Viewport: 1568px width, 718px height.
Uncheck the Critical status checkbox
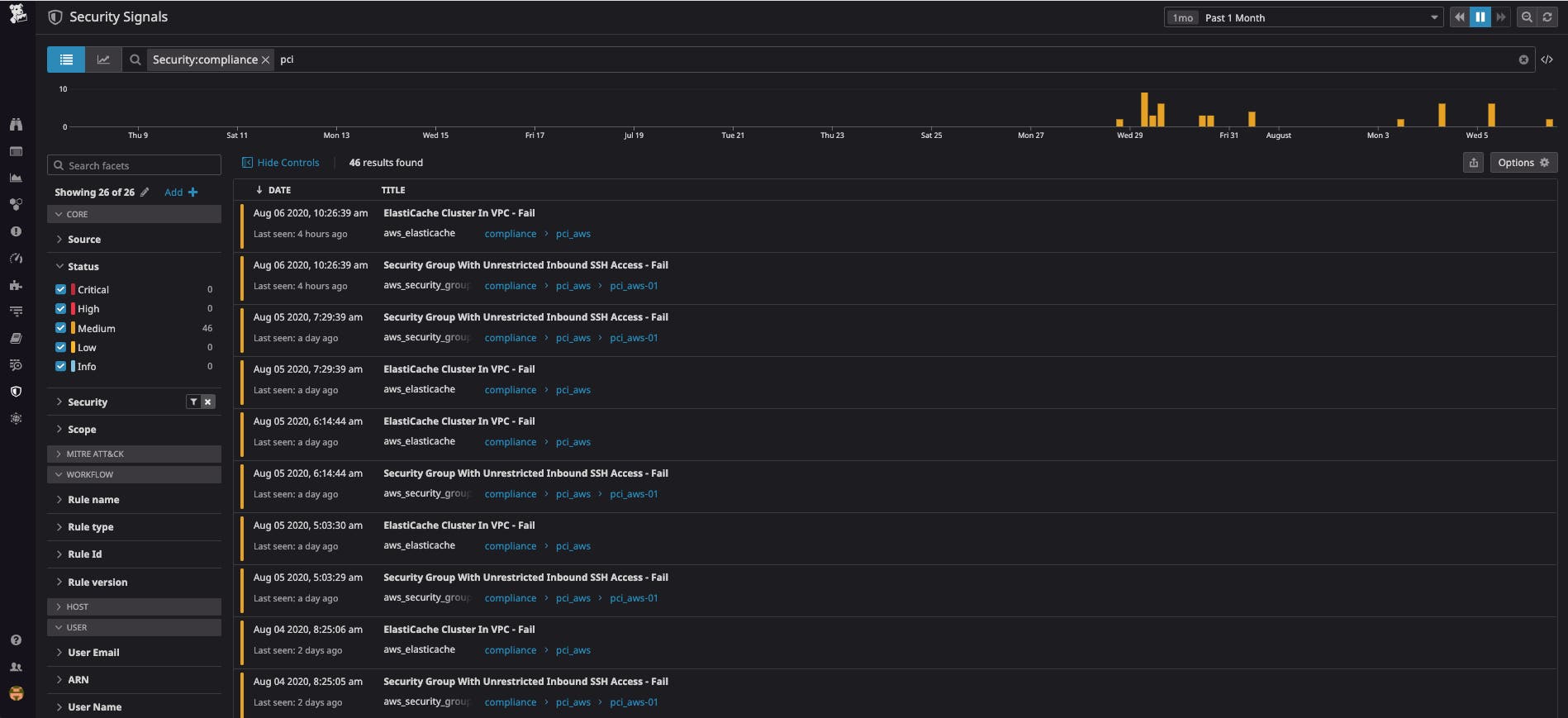point(60,289)
